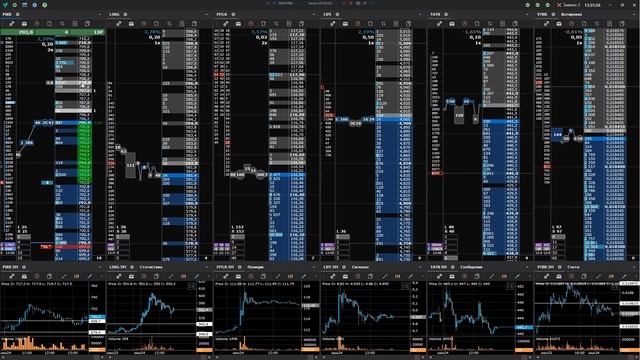Click the horizontal scrollbar under PIKK chart
Screen dimensions: 640x360
tap(52, 357)
